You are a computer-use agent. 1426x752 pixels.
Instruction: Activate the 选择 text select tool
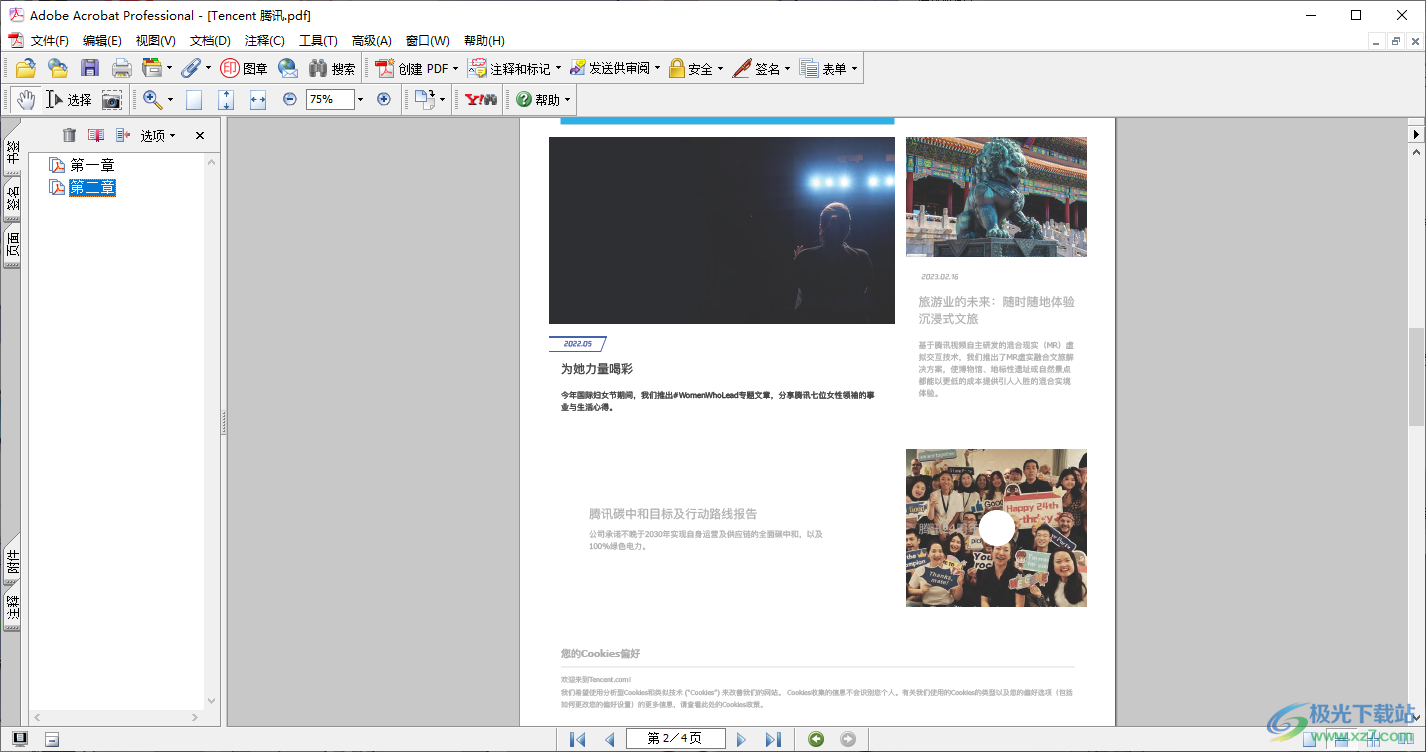pos(69,99)
